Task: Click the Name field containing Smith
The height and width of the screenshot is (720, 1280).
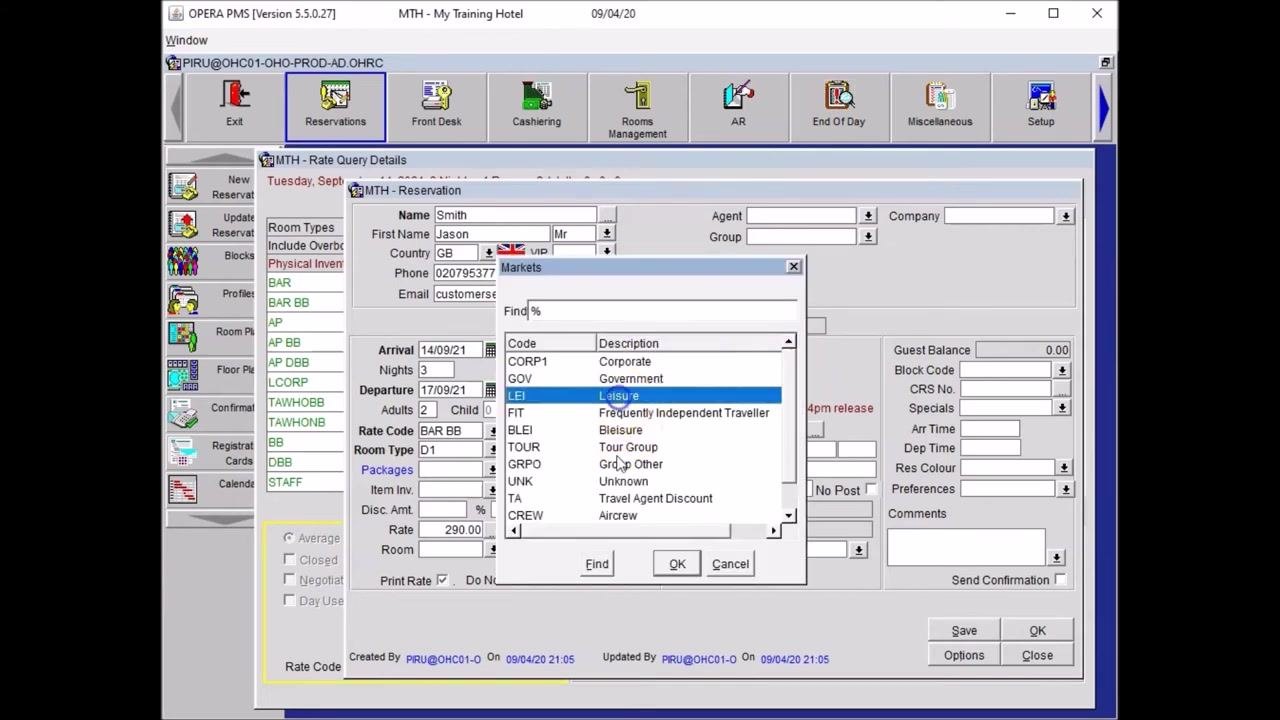Action: [x=515, y=215]
